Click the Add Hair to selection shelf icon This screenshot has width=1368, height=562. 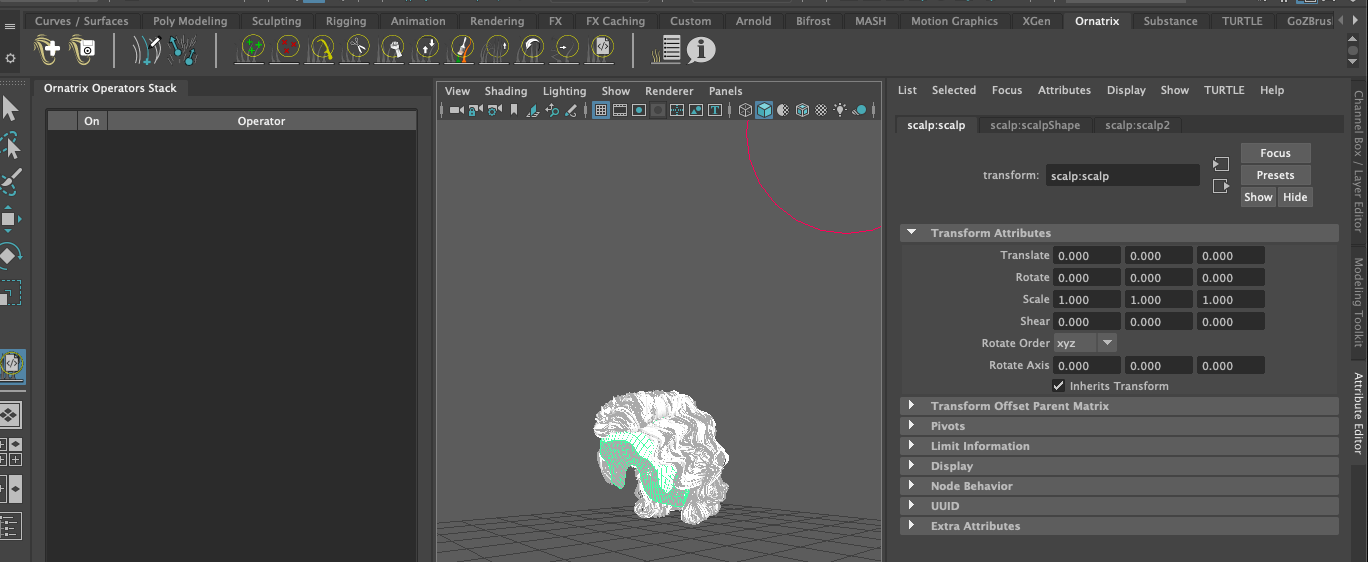(47, 47)
